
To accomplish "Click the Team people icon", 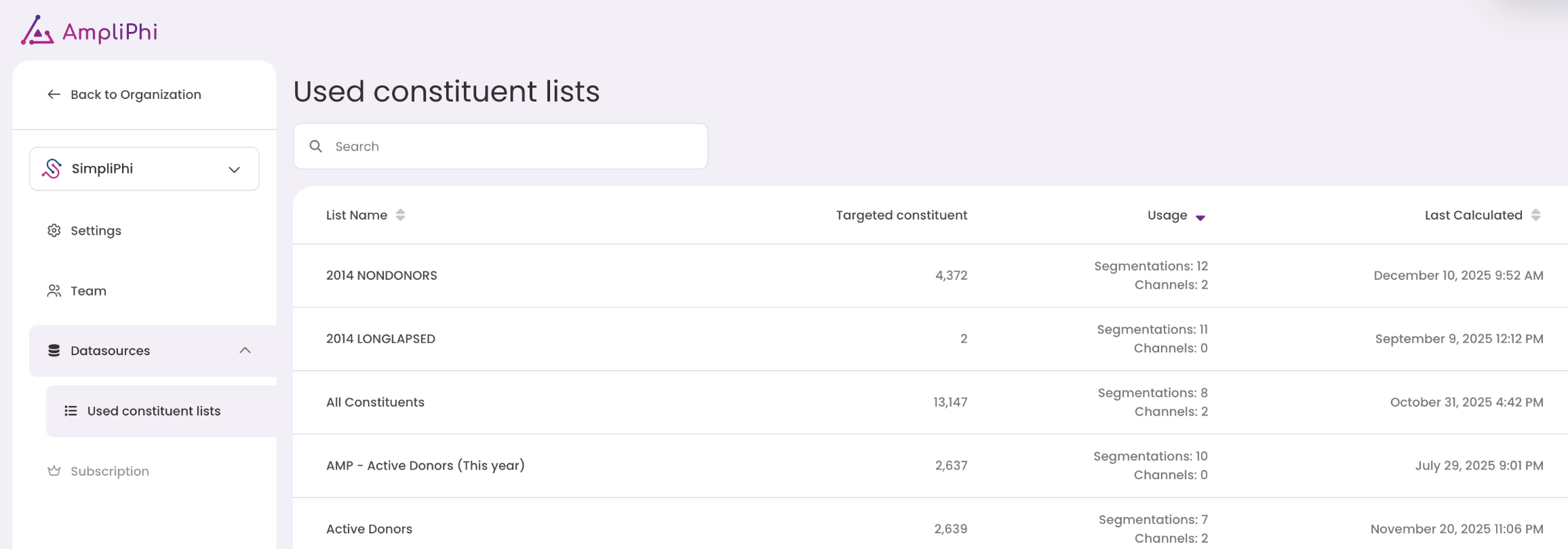I will coord(54,291).
